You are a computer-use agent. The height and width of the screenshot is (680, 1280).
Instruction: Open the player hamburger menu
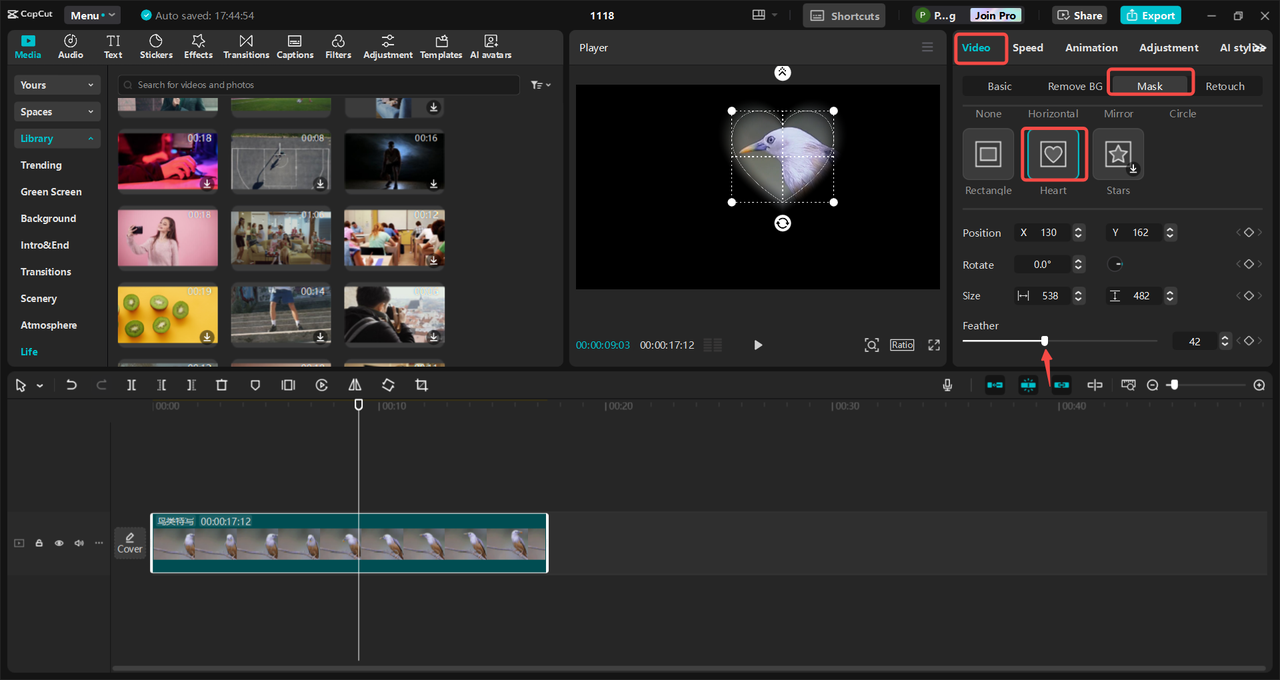(927, 47)
